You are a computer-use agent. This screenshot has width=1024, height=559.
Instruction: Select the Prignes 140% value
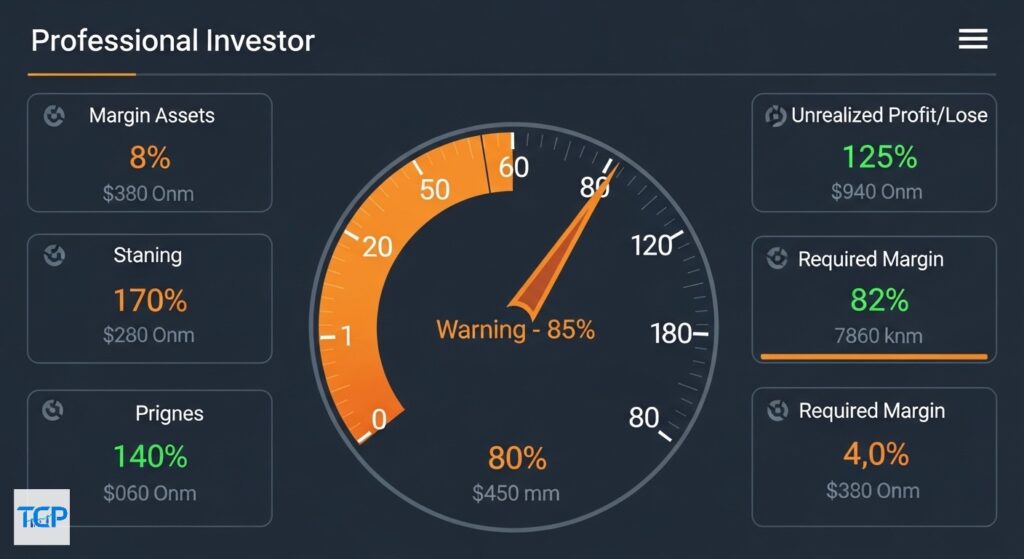(150, 456)
